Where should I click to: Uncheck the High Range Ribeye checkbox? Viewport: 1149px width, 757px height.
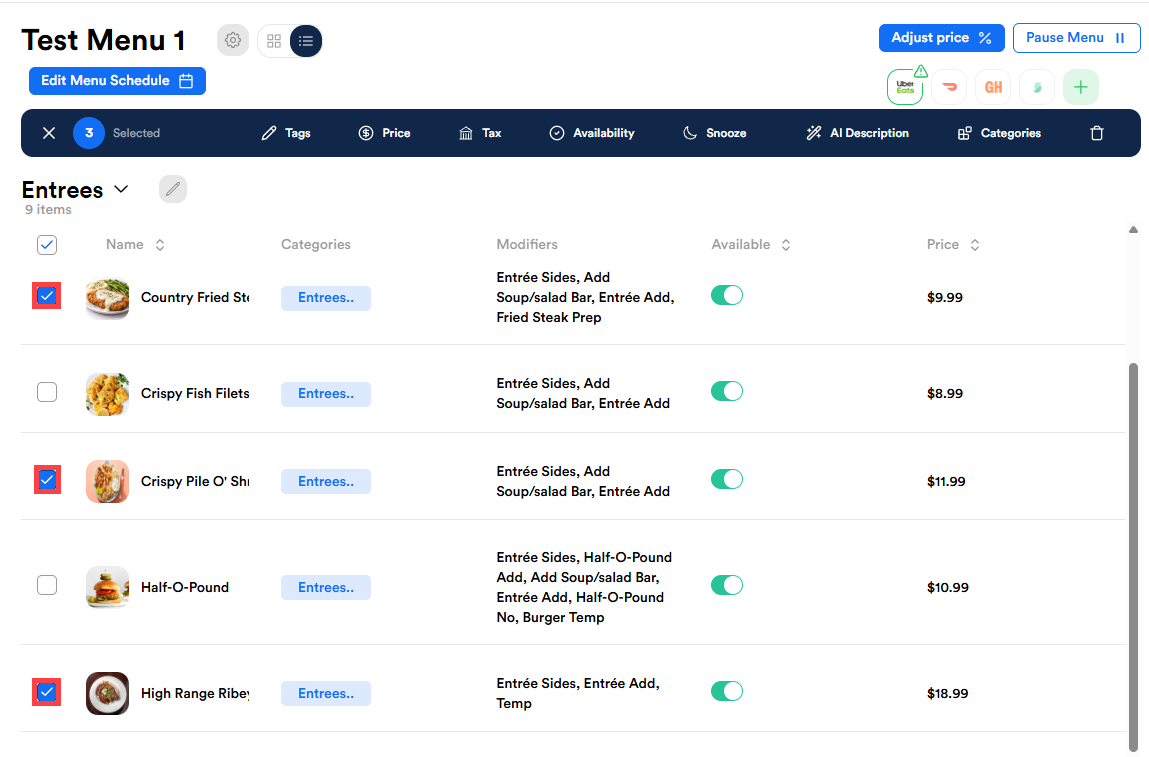tap(47, 692)
